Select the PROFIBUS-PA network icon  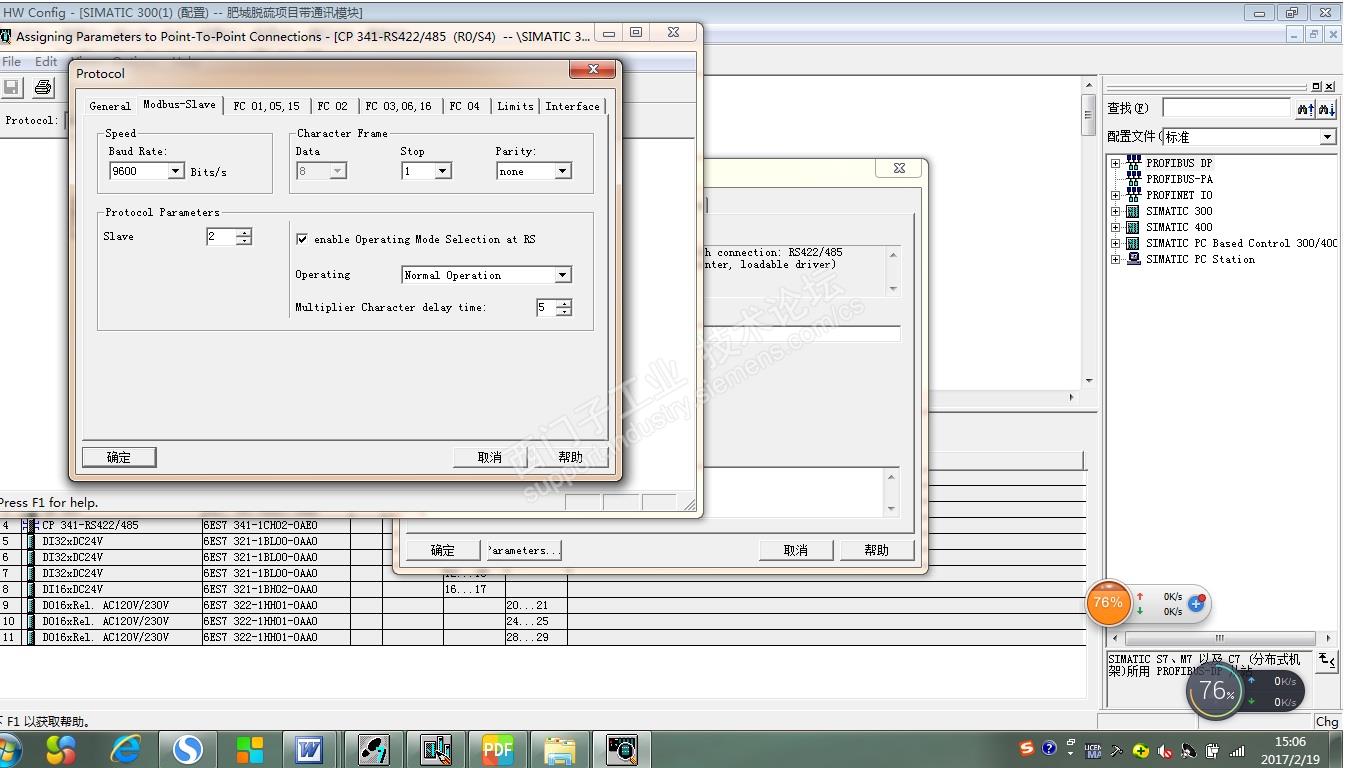pyautogui.click(x=1133, y=178)
